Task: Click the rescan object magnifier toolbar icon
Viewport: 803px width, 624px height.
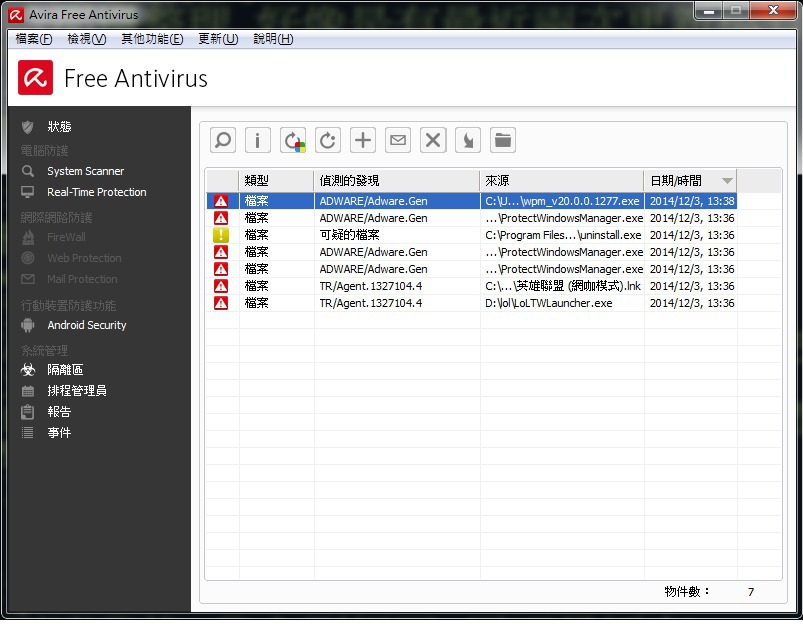Action: (x=223, y=141)
